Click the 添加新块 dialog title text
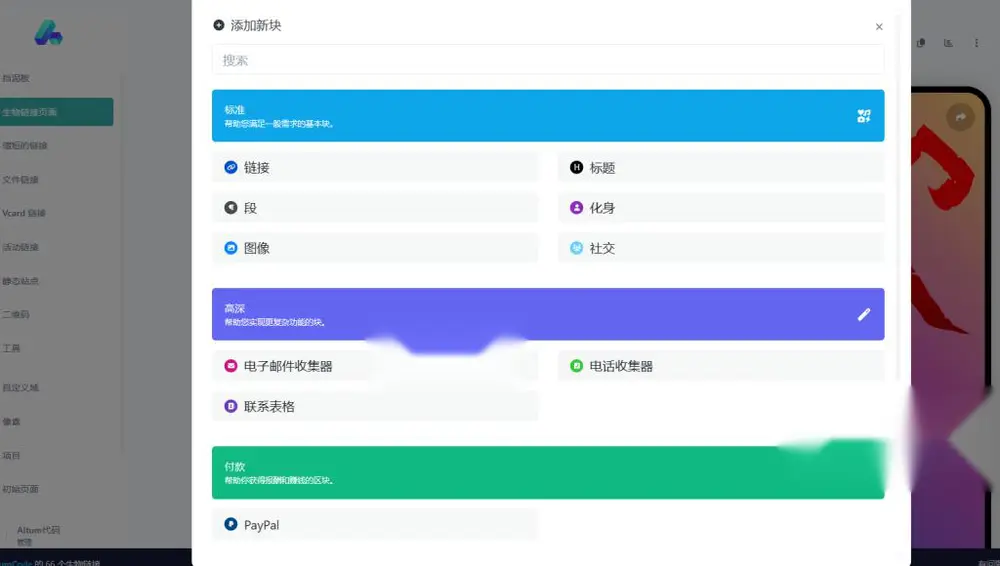The width and height of the screenshot is (1000, 566). pos(256,25)
